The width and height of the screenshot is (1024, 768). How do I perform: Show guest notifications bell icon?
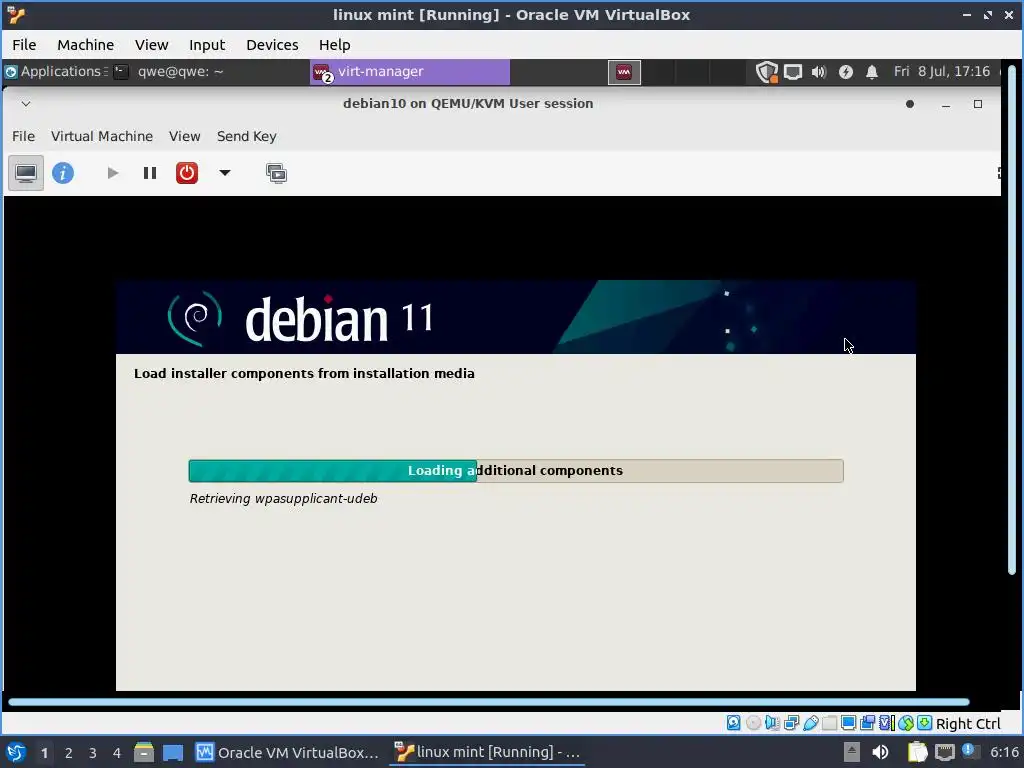872,72
